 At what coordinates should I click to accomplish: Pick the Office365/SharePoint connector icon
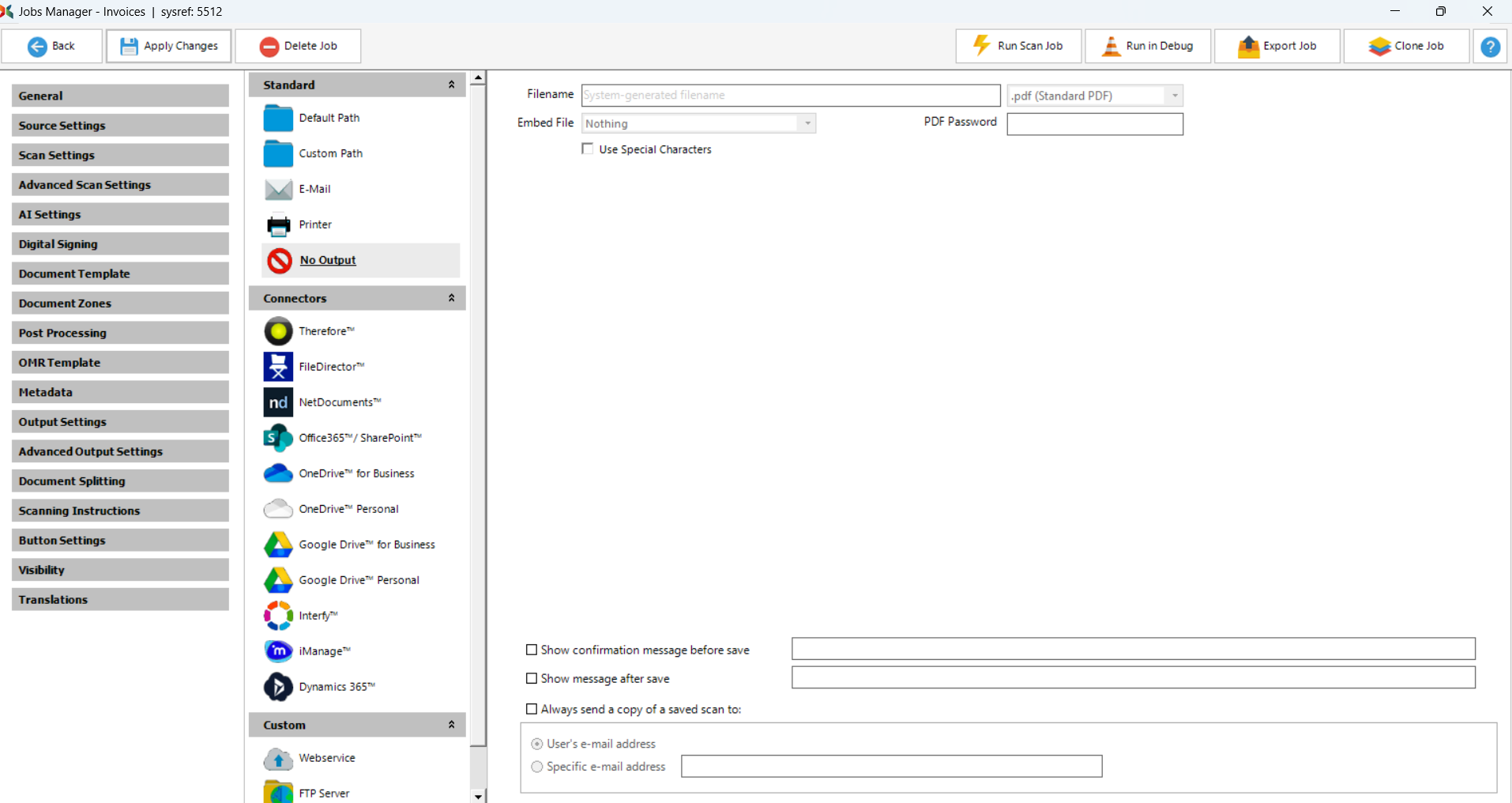(x=278, y=438)
